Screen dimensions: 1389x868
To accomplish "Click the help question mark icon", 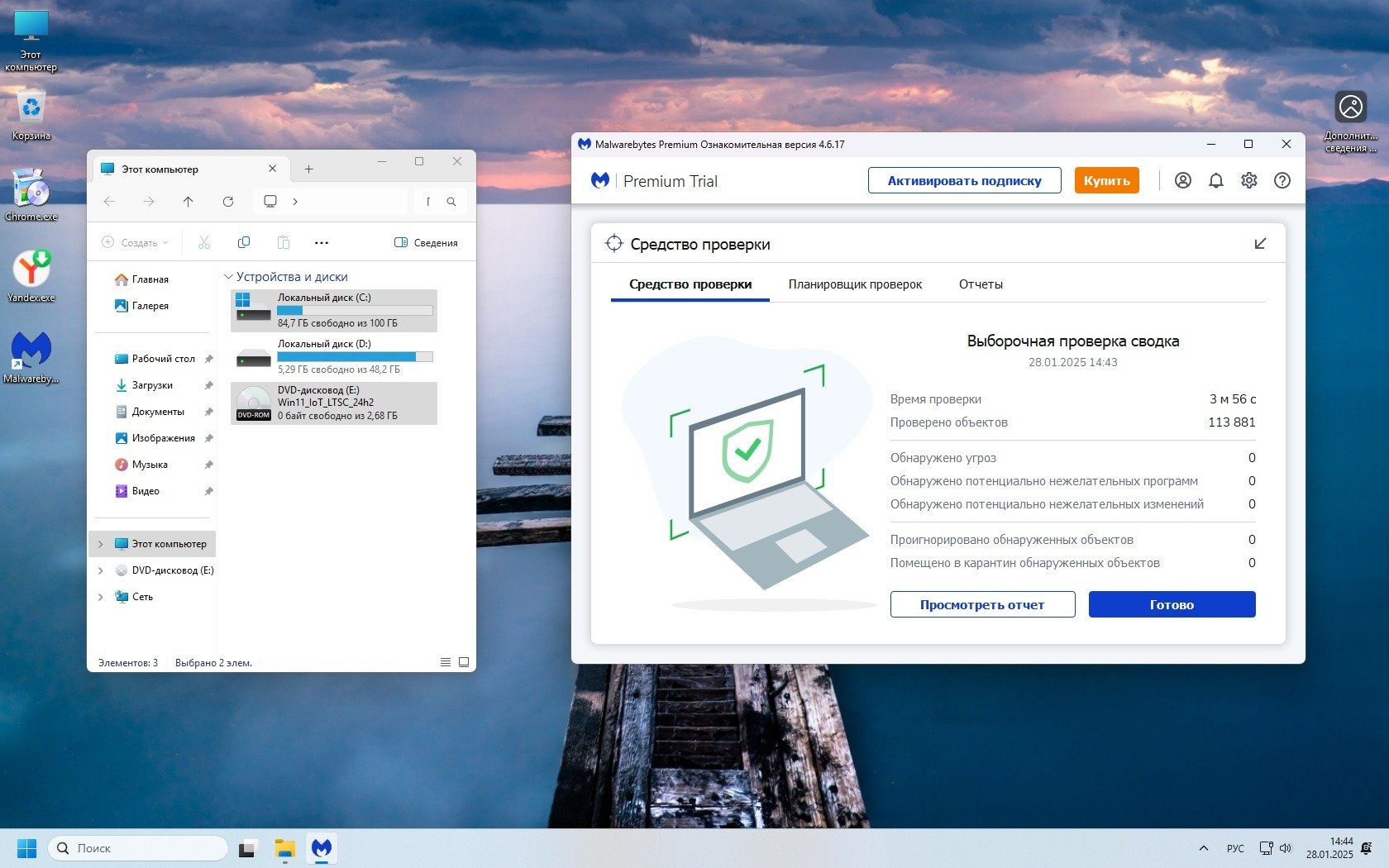I will (1282, 180).
